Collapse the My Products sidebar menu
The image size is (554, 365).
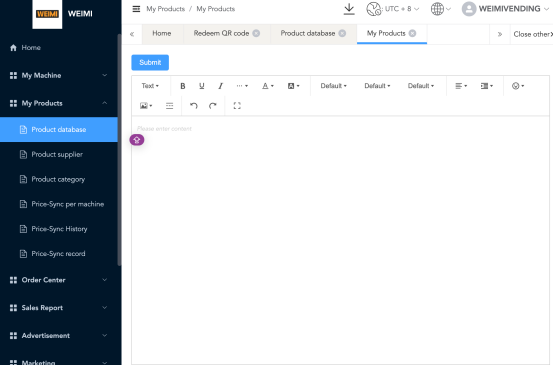click(59, 103)
